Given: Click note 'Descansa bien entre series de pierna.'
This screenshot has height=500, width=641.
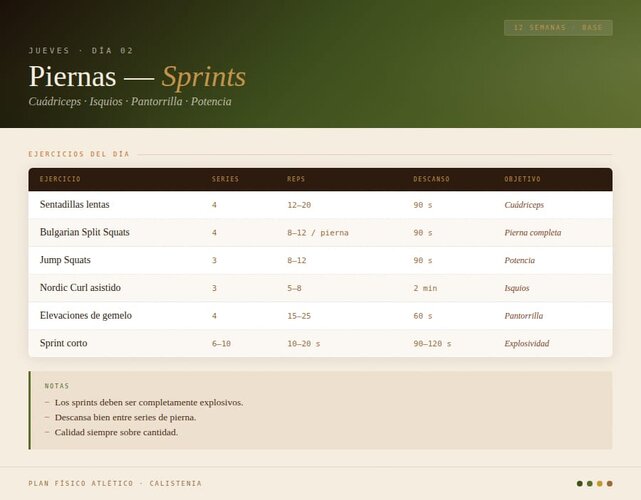Looking at the screenshot, I should [x=125, y=417].
